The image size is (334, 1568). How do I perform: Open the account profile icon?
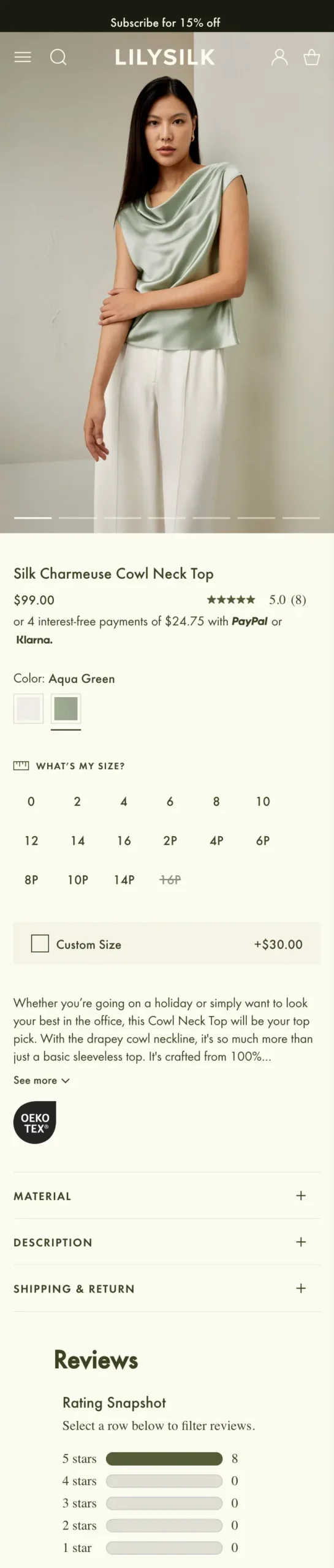tap(279, 57)
